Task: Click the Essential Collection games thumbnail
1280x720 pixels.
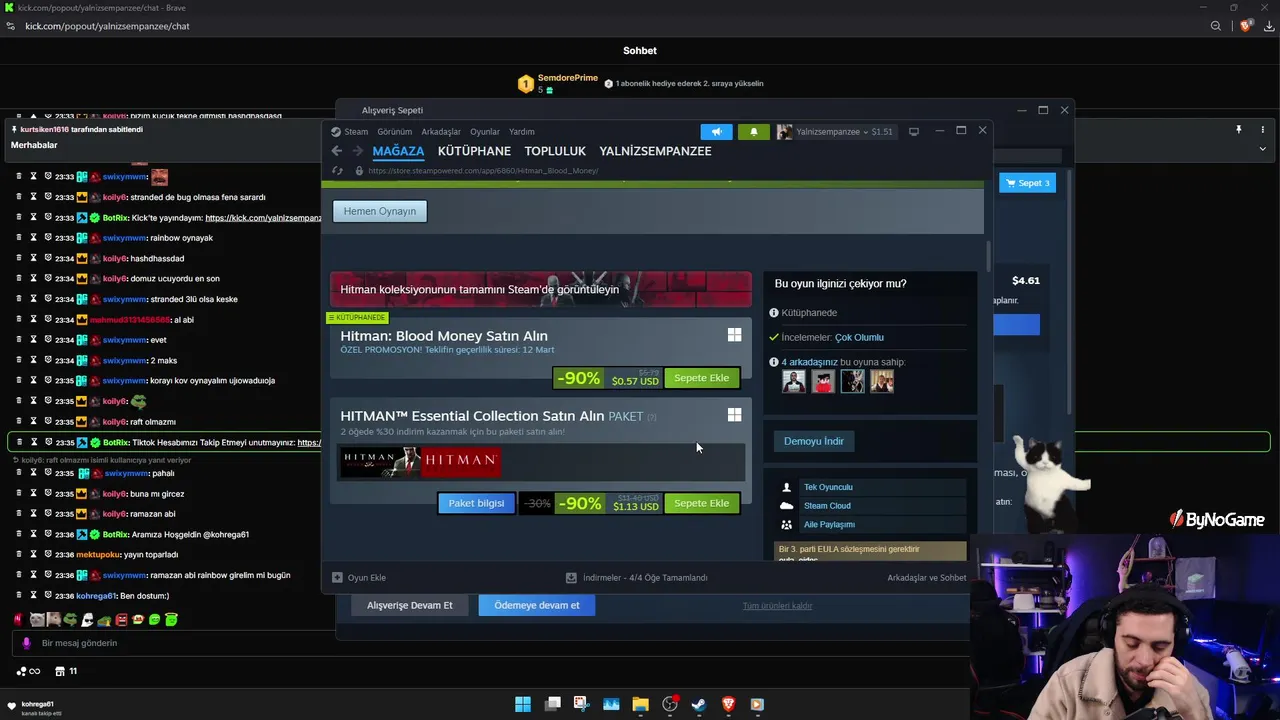Action: (x=420, y=461)
